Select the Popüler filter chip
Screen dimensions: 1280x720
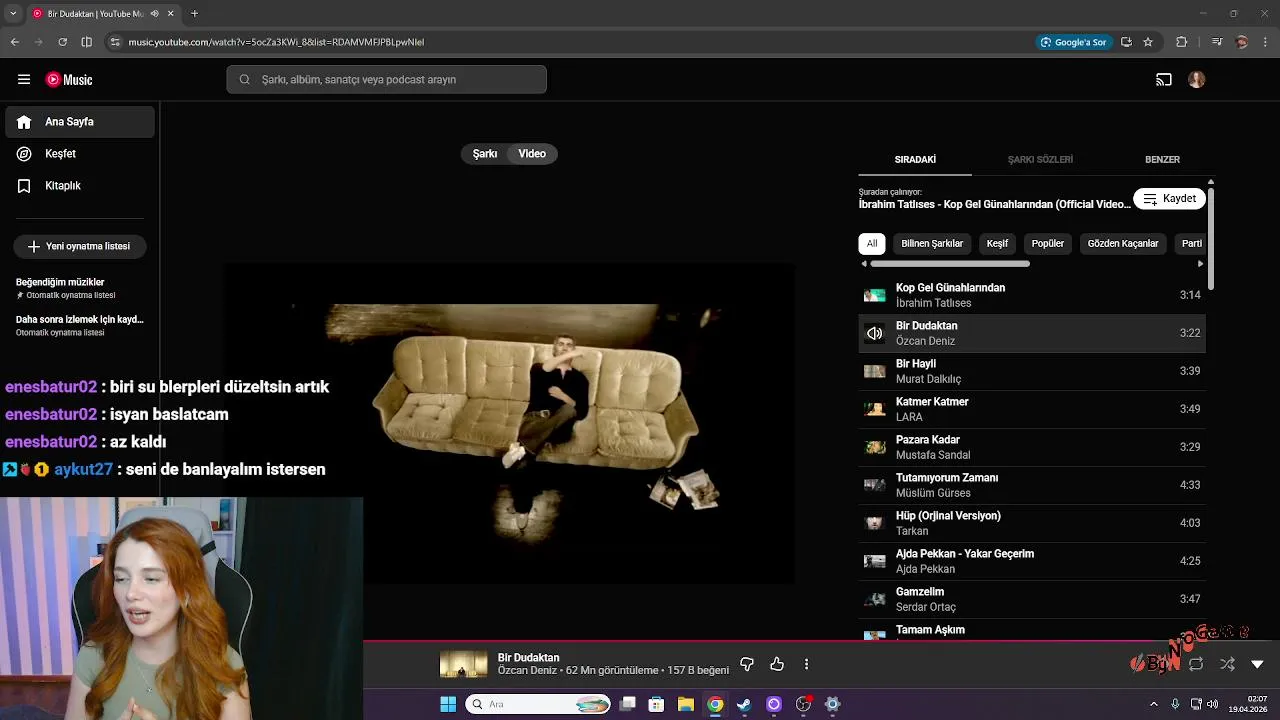coord(1048,244)
